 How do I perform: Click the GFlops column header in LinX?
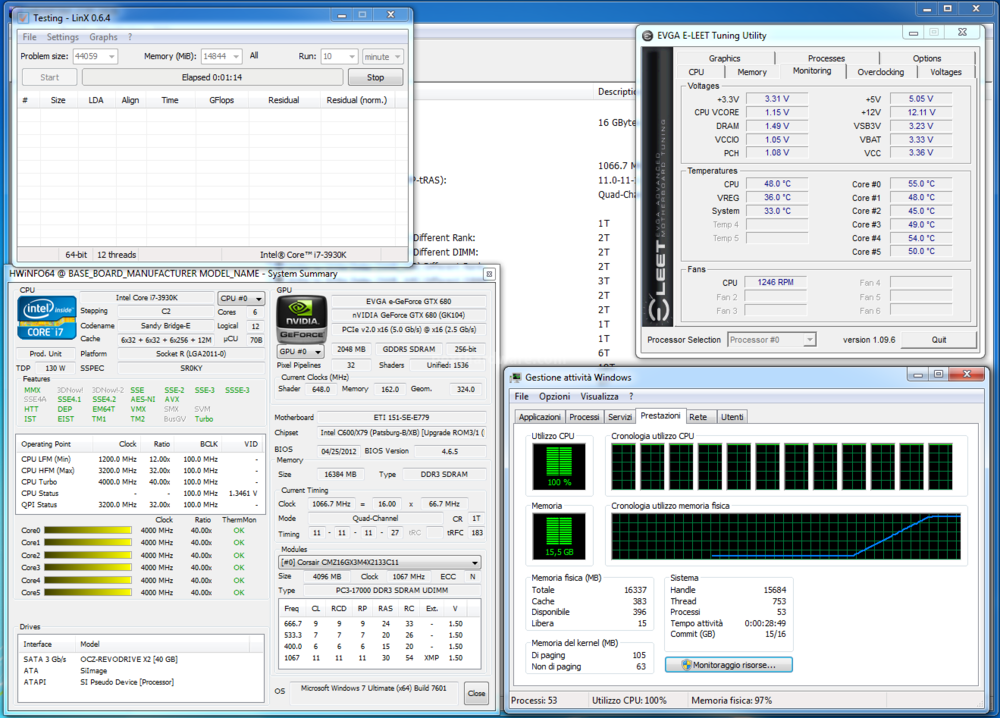(221, 100)
